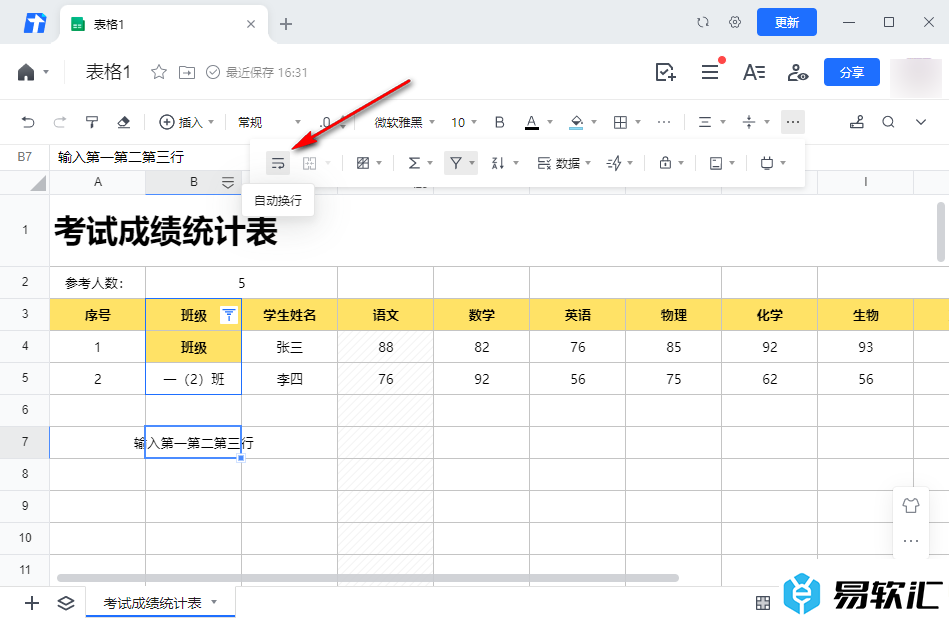The width and height of the screenshot is (949, 619).
Task: Click the search magnifier icon
Action: pyautogui.click(x=888, y=122)
